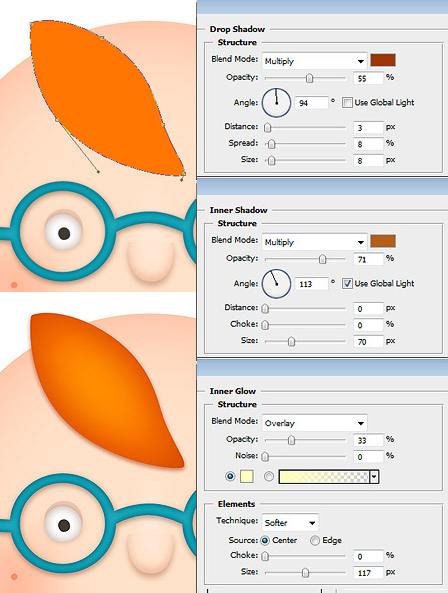The image size is (448, 593).
Task: Click the Drop Shadow color swatch
Action: point(383,60)
